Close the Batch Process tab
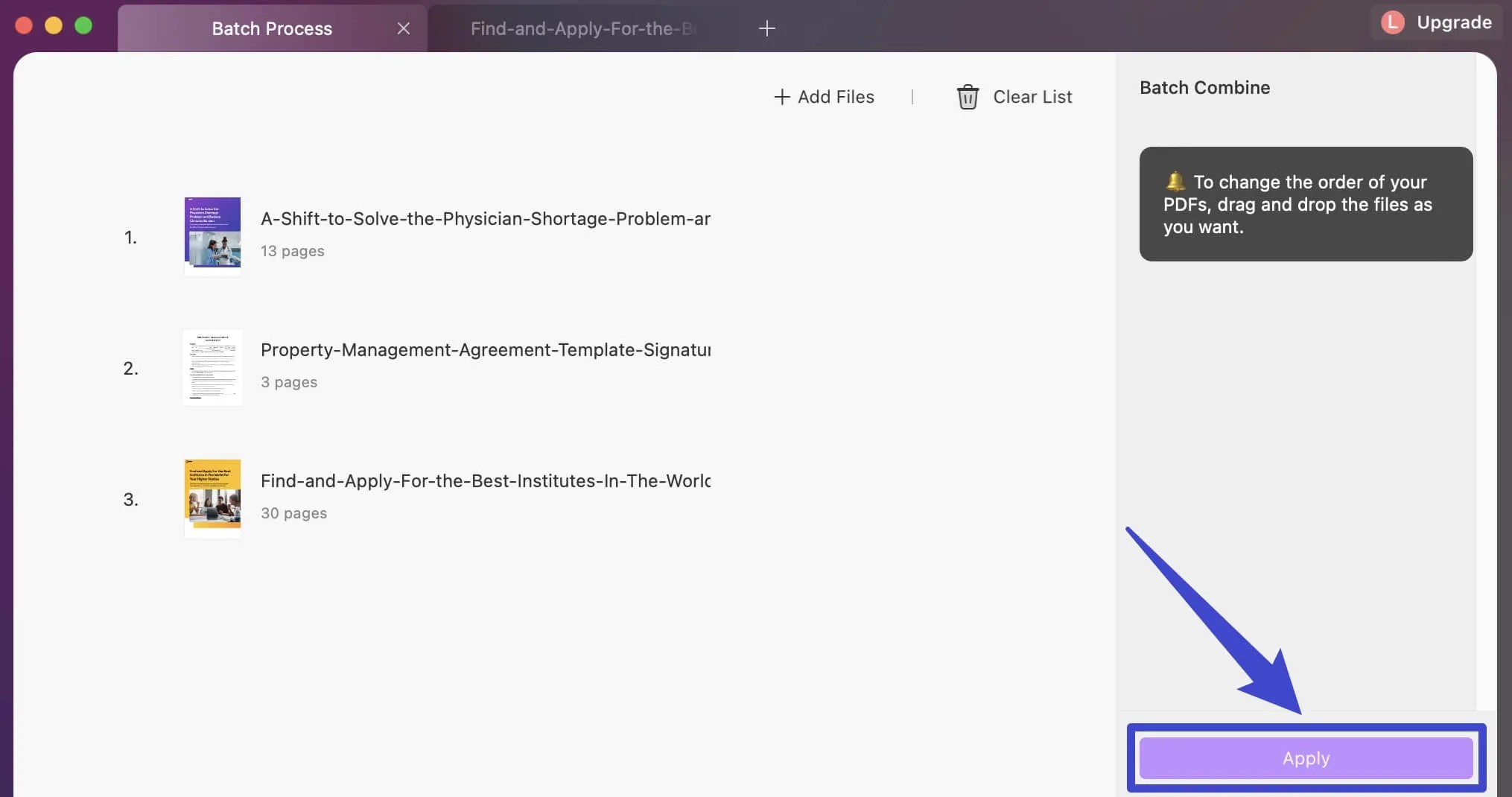Image resolution: width=1512 pixels, height=797 pixels. click(404, 28)
